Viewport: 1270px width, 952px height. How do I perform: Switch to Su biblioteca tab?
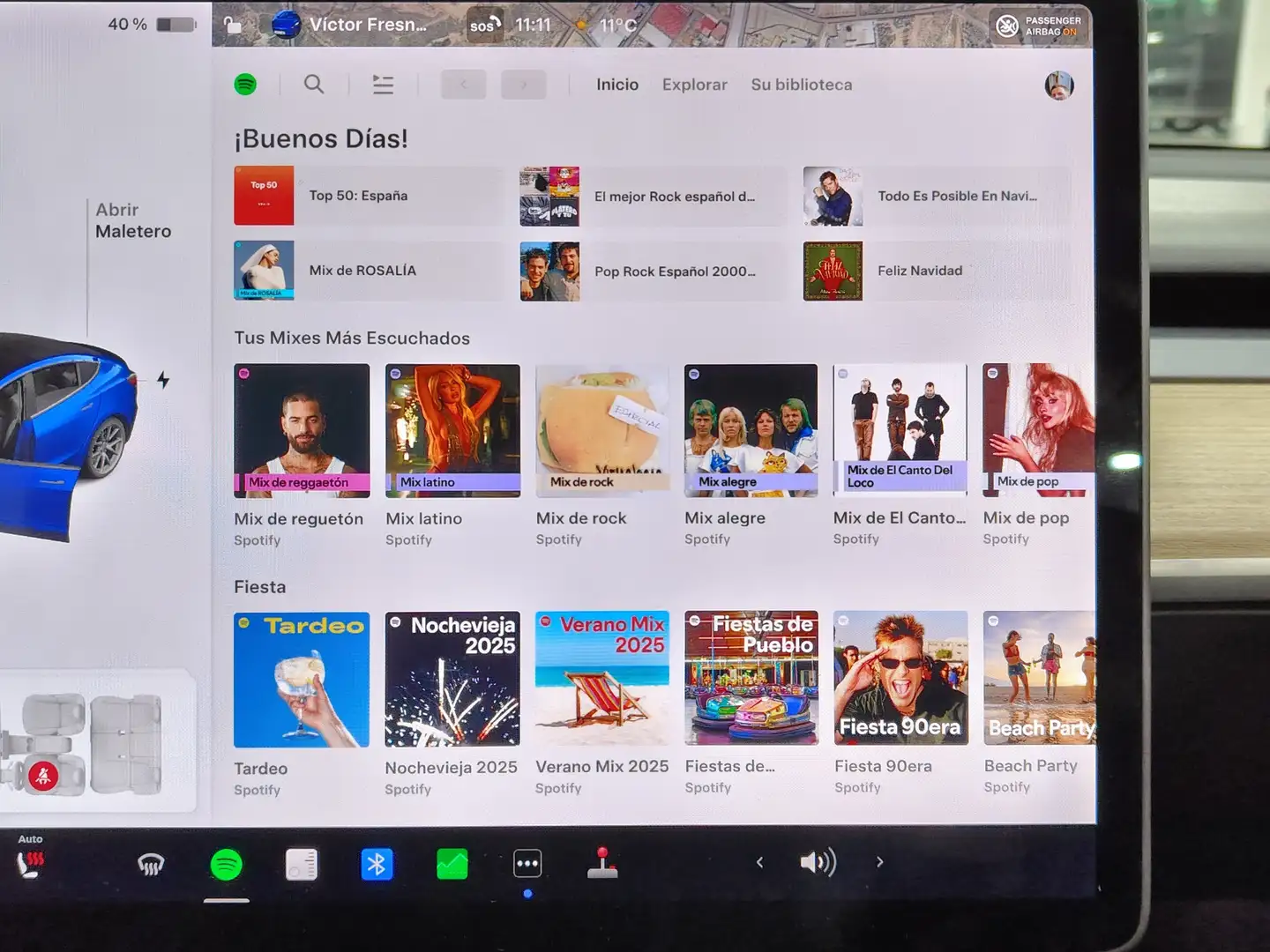[x=801, y=85]
